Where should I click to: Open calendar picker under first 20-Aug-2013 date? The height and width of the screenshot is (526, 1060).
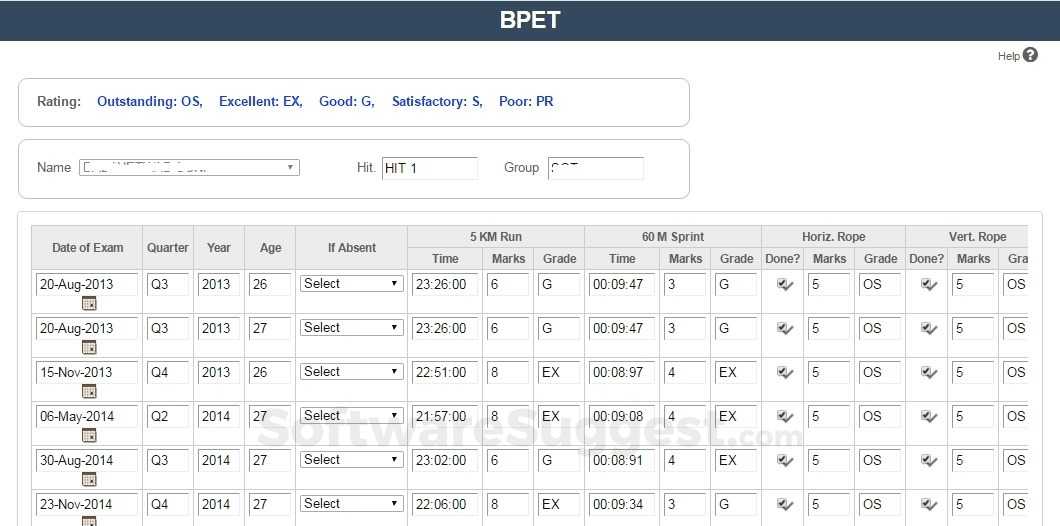point(89,303)
